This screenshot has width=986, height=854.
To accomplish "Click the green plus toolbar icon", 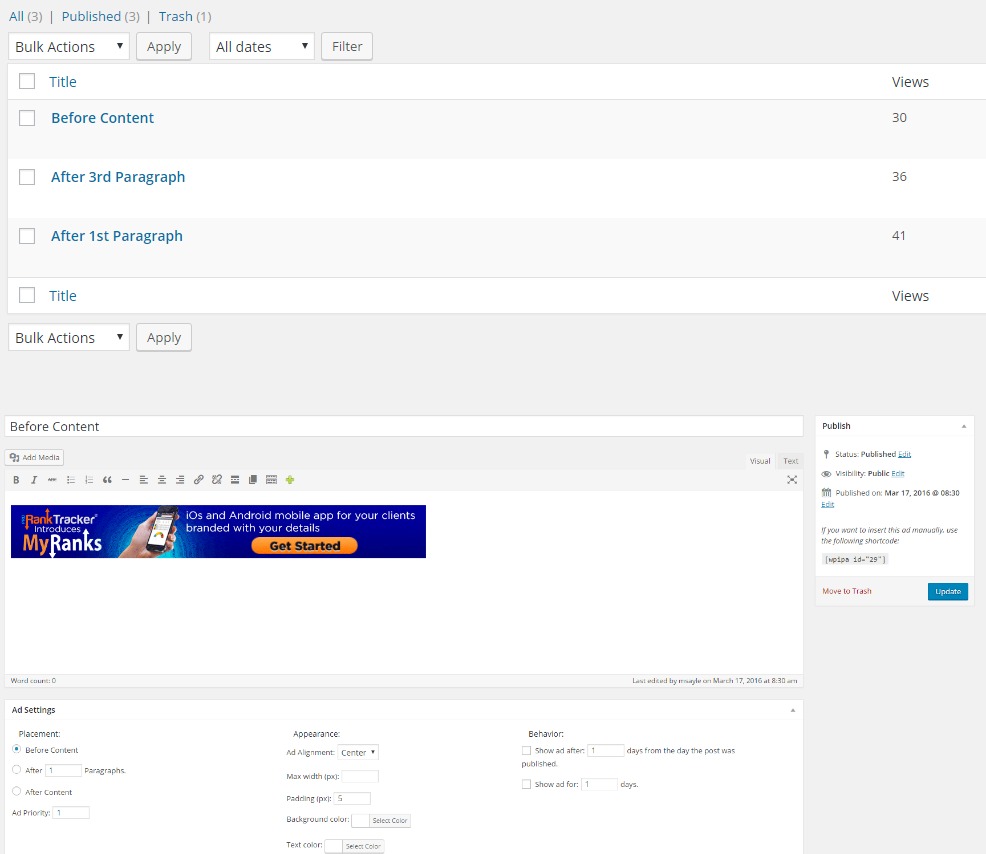I will (x=290, y=480).
